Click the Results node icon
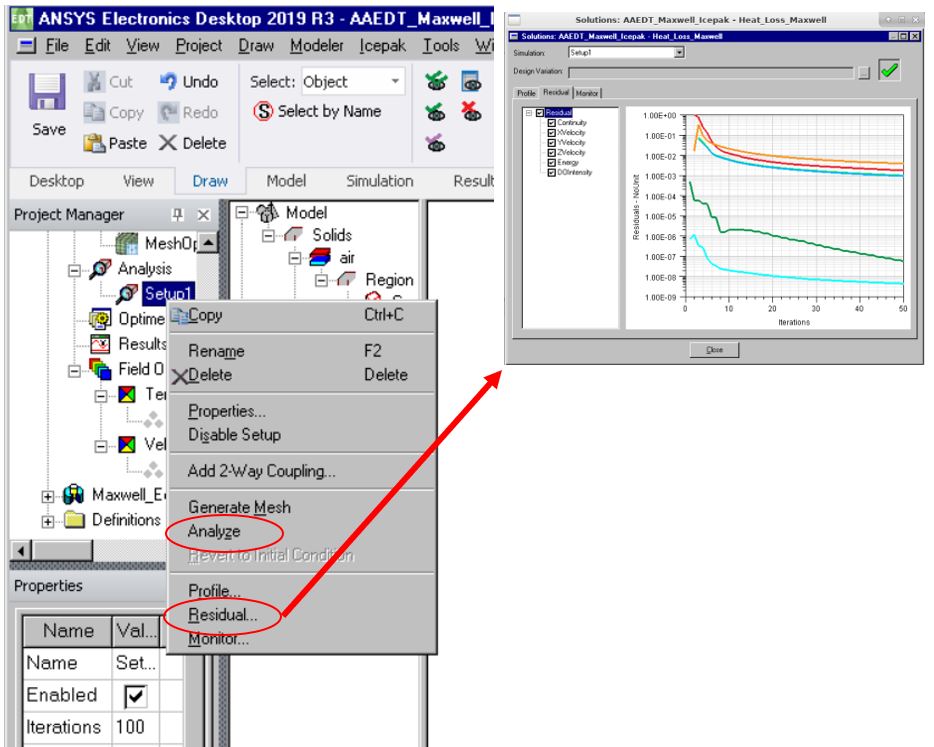The height and width of the screenshot is (747, 934). [99, 344]
